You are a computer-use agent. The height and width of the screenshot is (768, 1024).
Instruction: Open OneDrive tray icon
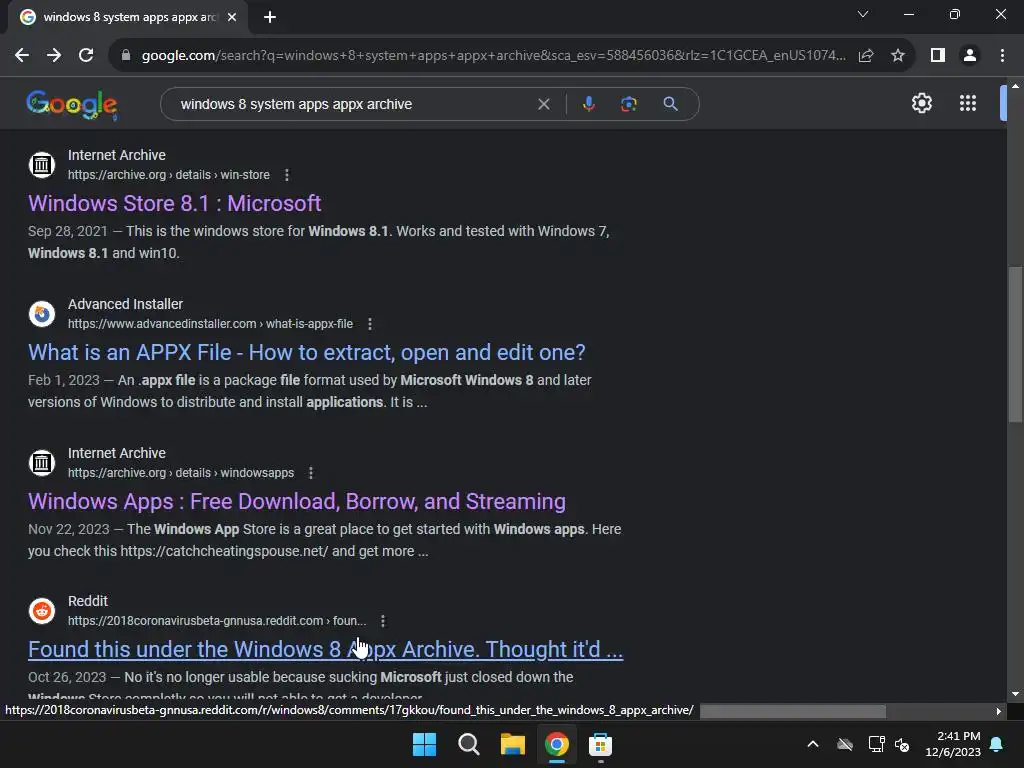pyautogui.click(x=845, y=744)
